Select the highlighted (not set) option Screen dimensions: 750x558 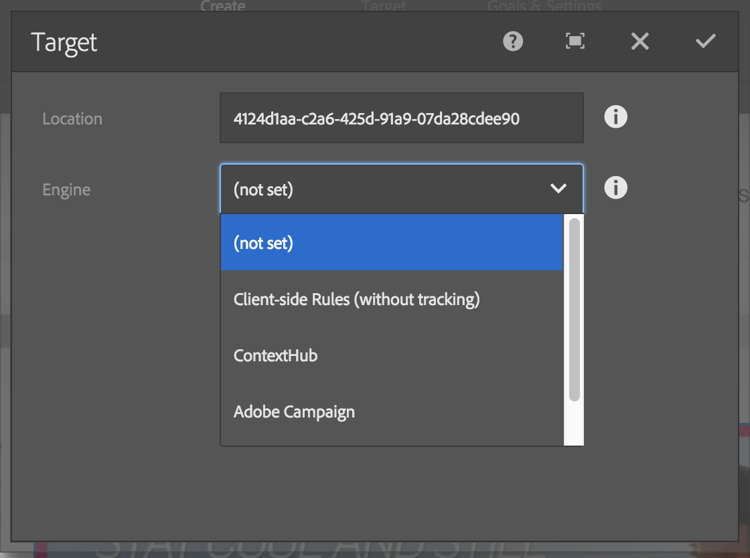[x=391, y=243]
